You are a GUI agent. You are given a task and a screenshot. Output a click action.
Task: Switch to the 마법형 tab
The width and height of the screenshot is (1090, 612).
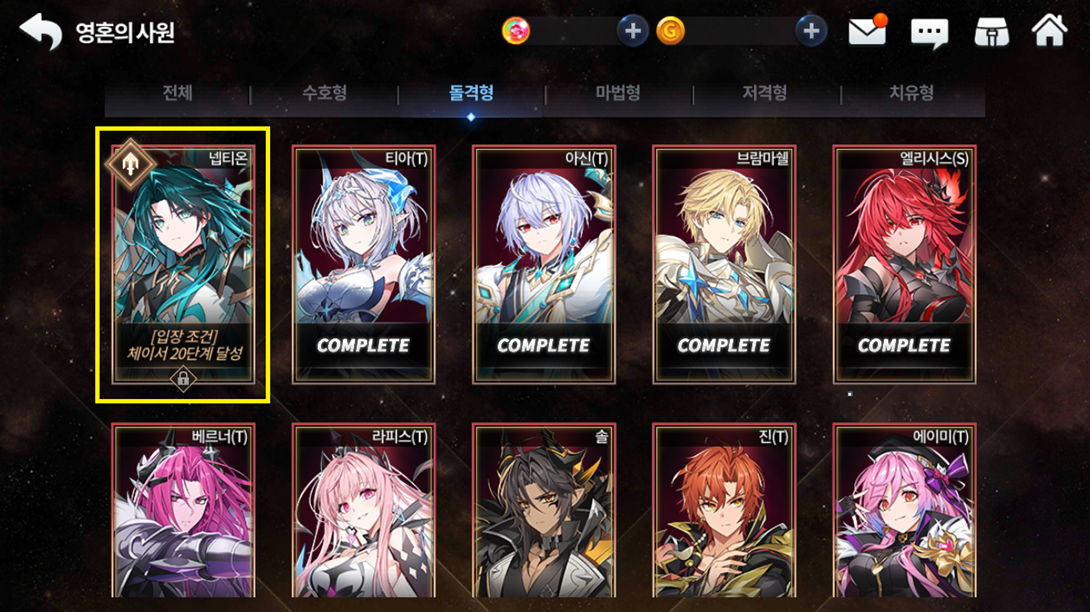(x=618, y=92)
